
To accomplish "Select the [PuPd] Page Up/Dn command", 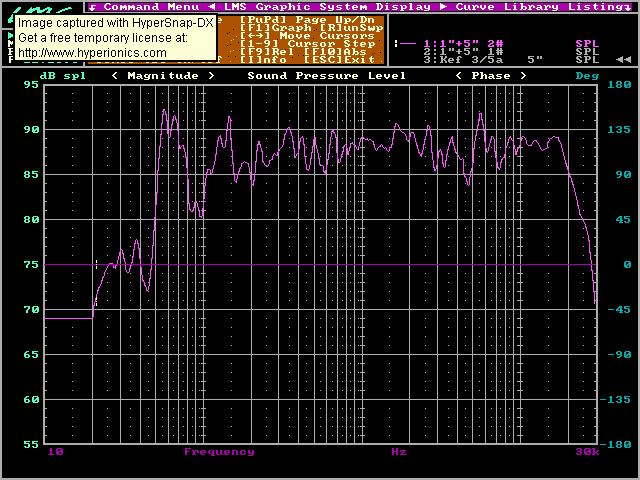I will (307, 20).
